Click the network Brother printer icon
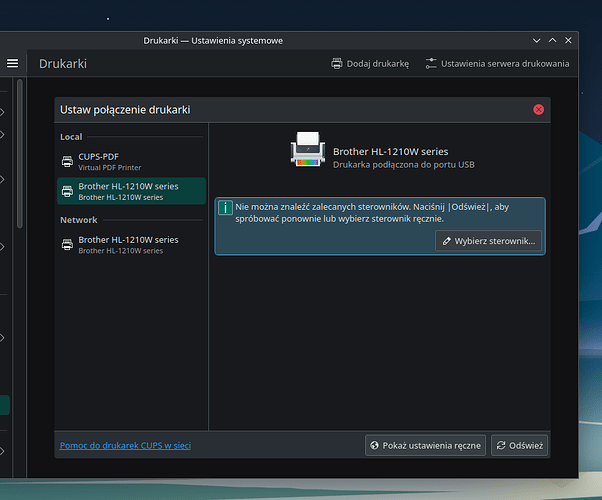Viewport: 602px width, 500px height. [x=67, y=245]
